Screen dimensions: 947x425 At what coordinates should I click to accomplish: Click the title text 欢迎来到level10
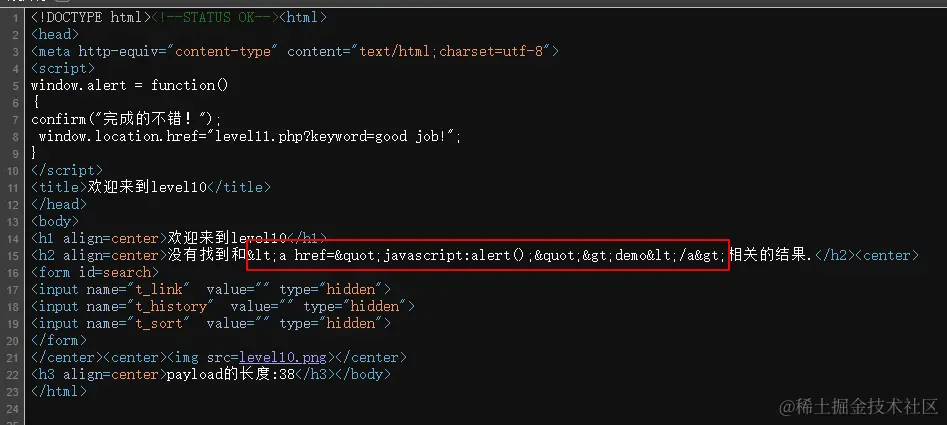click(x=147, y=187)
